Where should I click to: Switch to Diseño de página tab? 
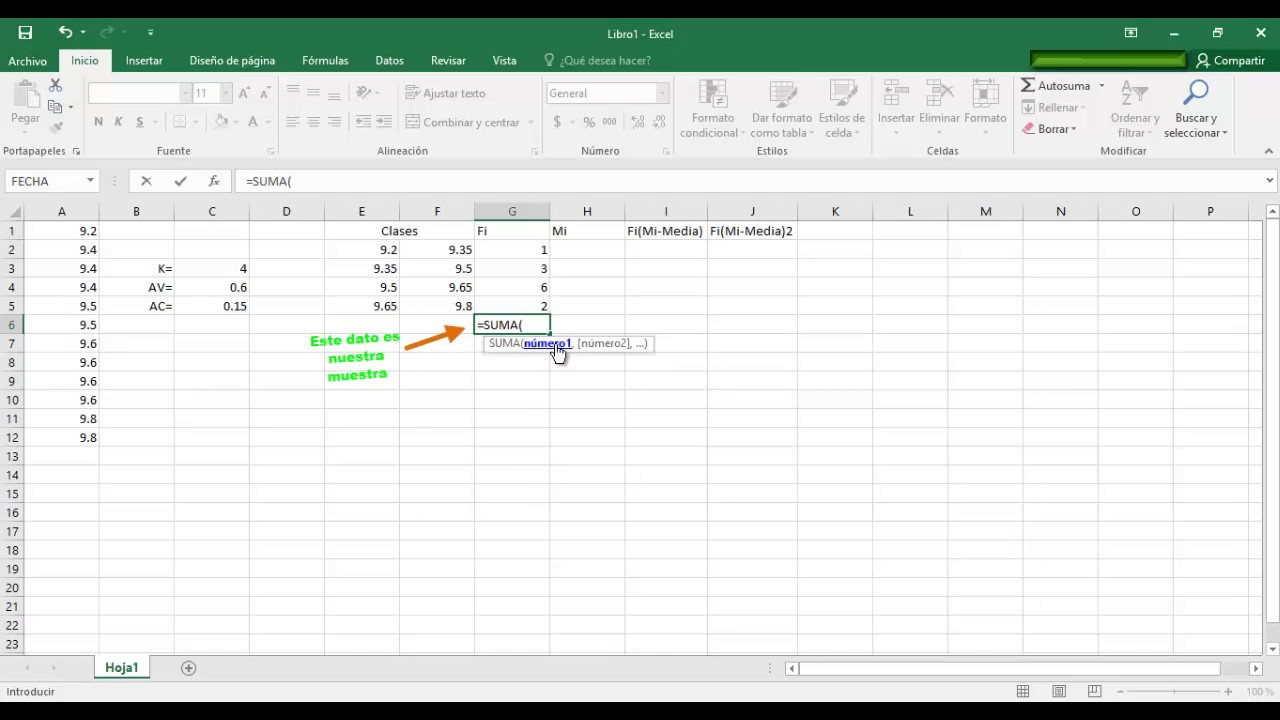click(x=232, y=61)
